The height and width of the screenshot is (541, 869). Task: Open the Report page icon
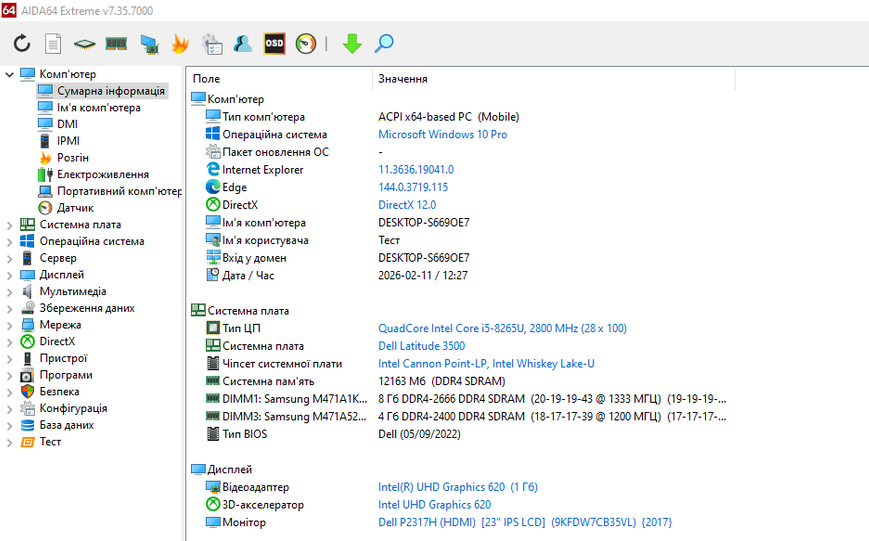53,43
